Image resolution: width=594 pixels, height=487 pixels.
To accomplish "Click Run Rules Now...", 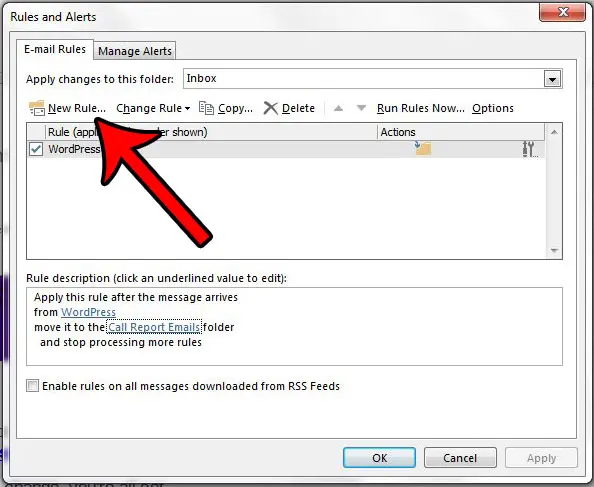I will [x=420, y=108].
